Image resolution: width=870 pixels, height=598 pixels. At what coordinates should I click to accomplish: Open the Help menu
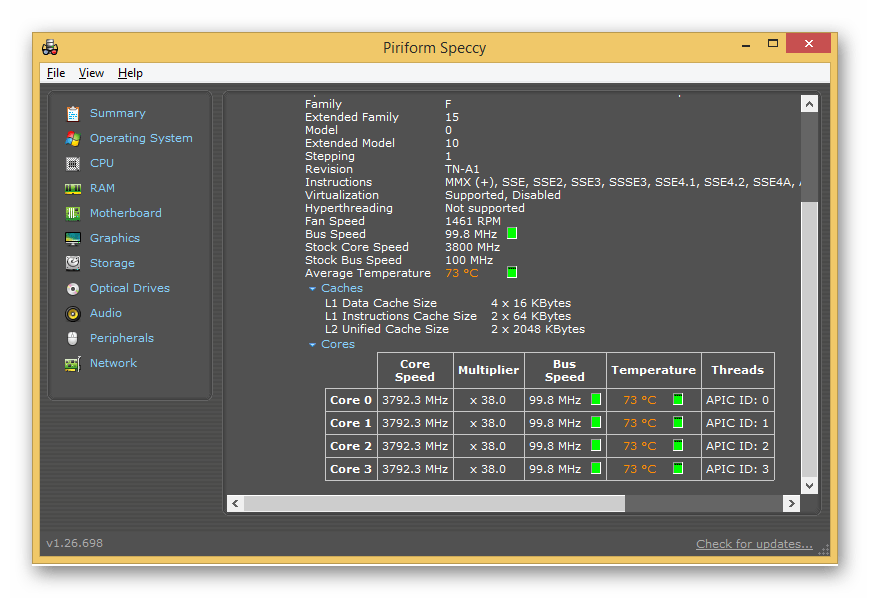[130, 73]
